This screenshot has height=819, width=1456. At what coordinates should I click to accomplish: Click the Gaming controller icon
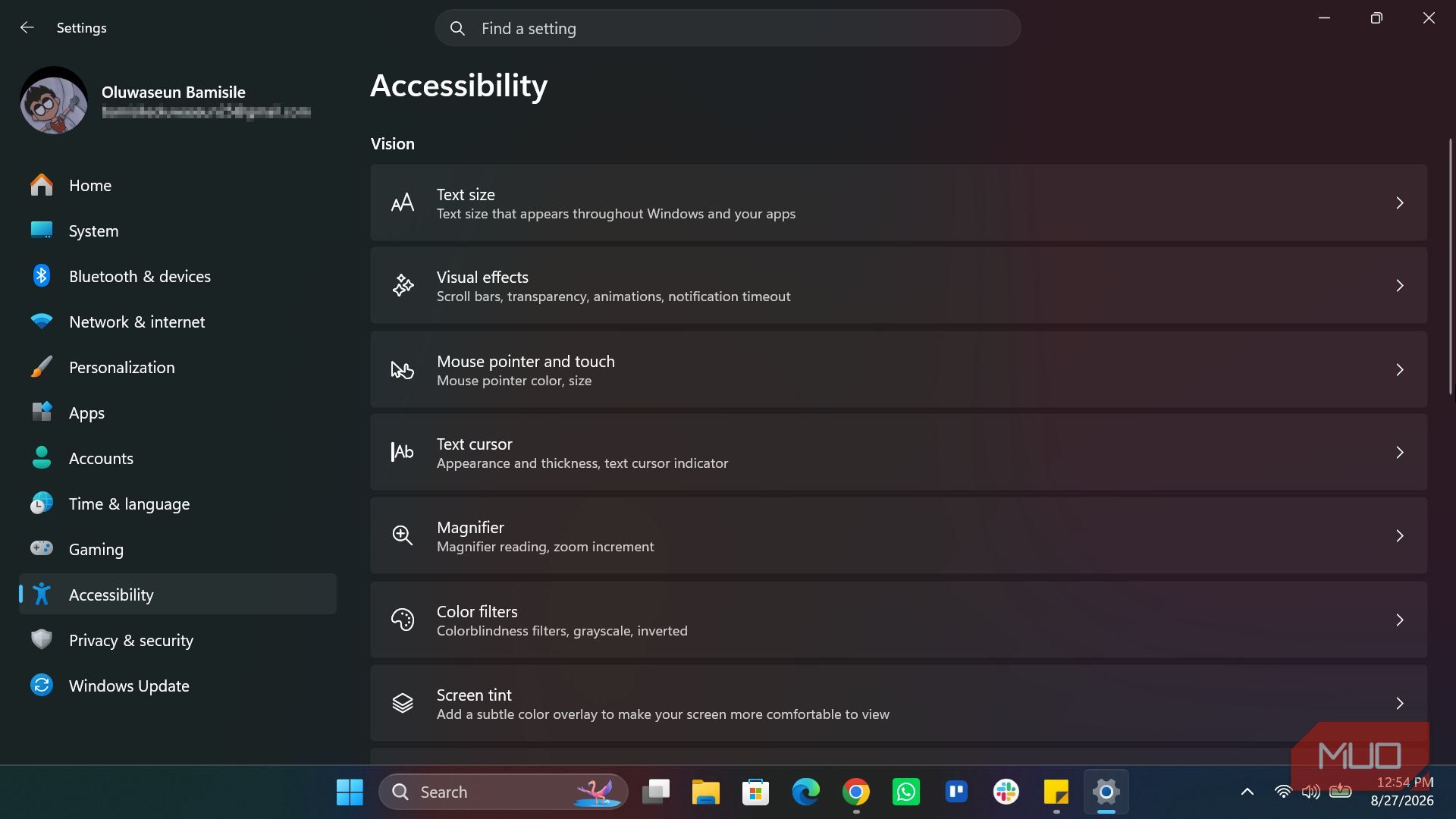pyautogui.click(x=42, y=548)
